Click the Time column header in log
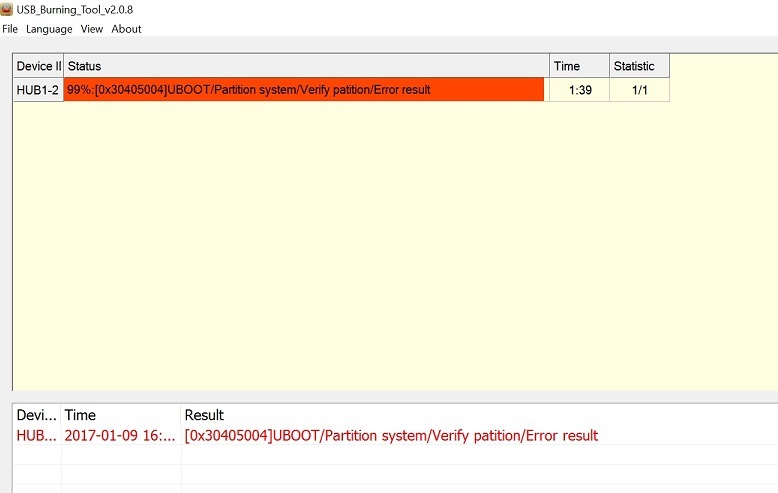The width and height of the screenshot is (778, 493). pyautogui.click(x=121, y=415)
